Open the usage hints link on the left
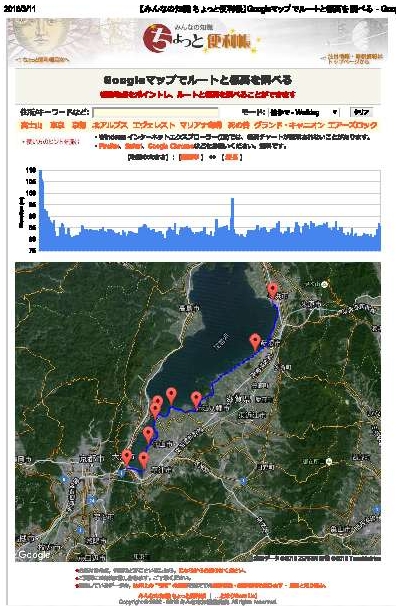The height and width of the screenshot is (606, 396). (51, 142)
